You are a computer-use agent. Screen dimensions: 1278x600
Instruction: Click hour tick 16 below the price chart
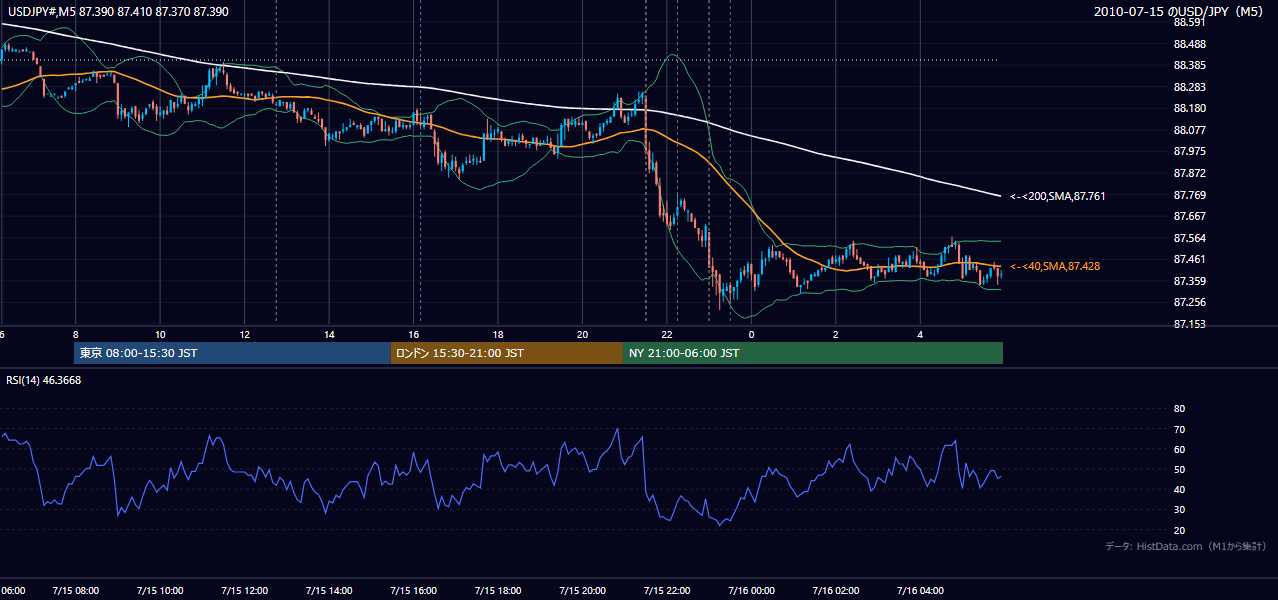(414, 333)
